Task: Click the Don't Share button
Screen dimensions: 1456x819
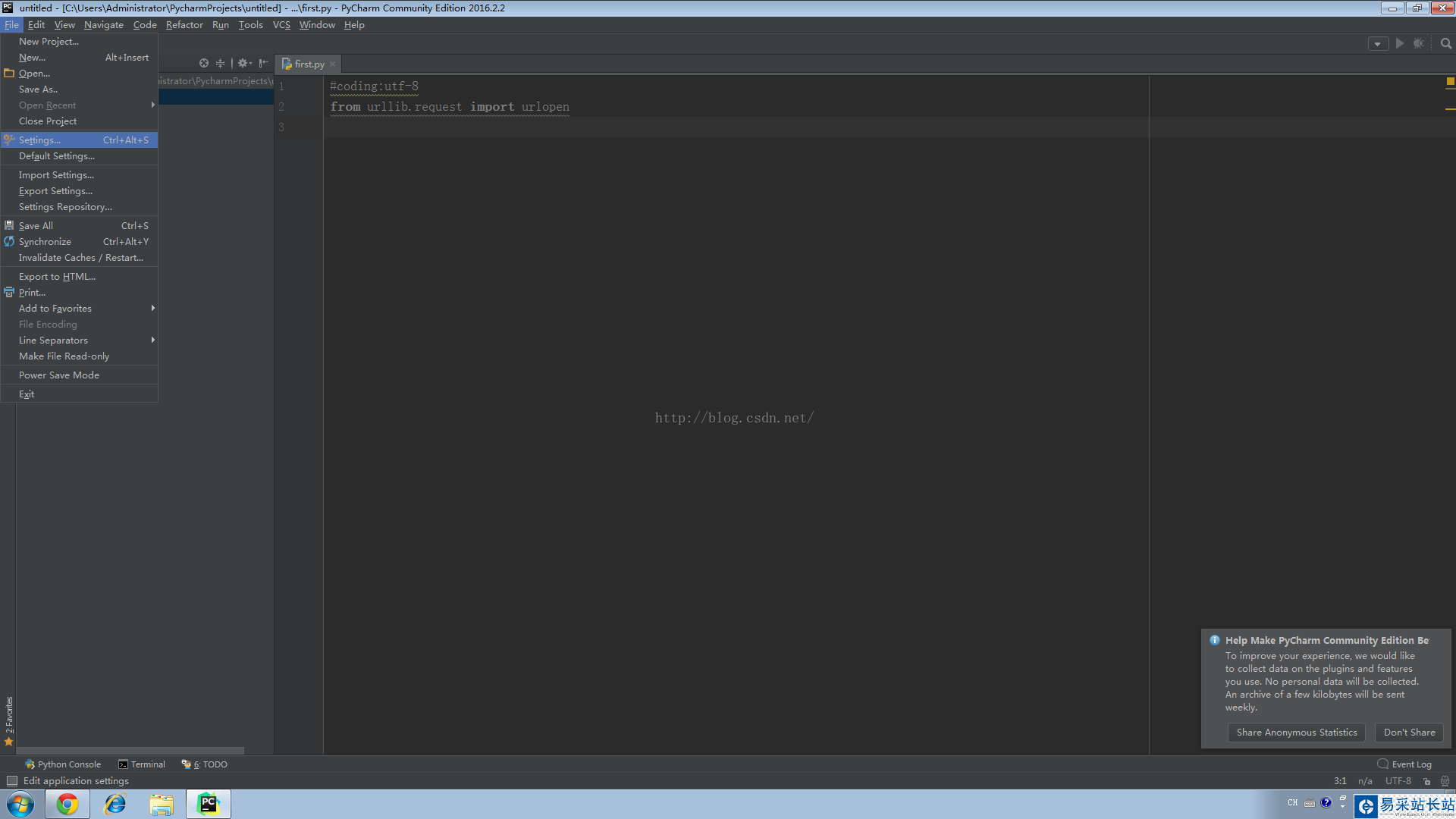Action: [x=1409, y=733]
